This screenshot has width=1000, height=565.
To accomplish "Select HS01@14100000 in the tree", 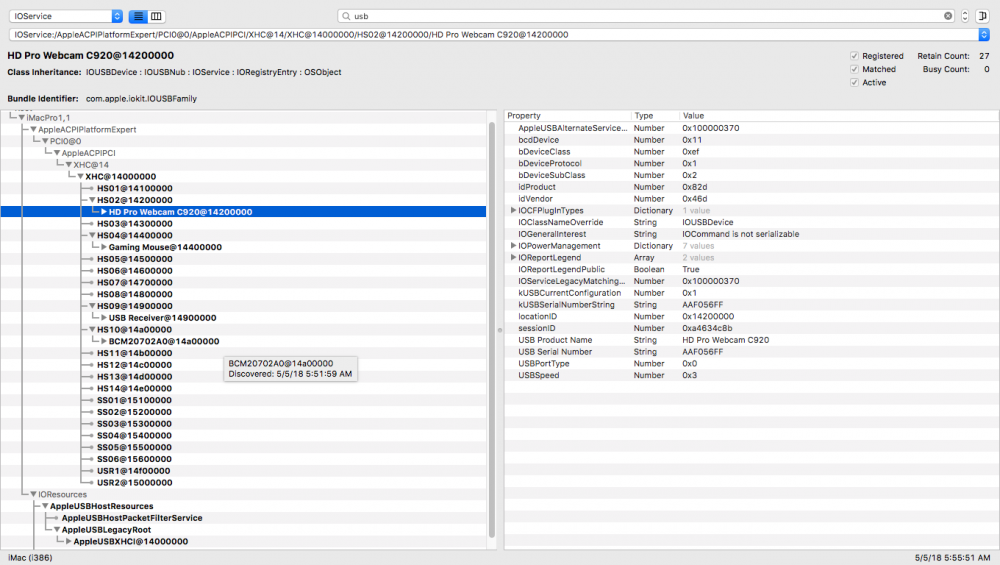I will [135, 188].
